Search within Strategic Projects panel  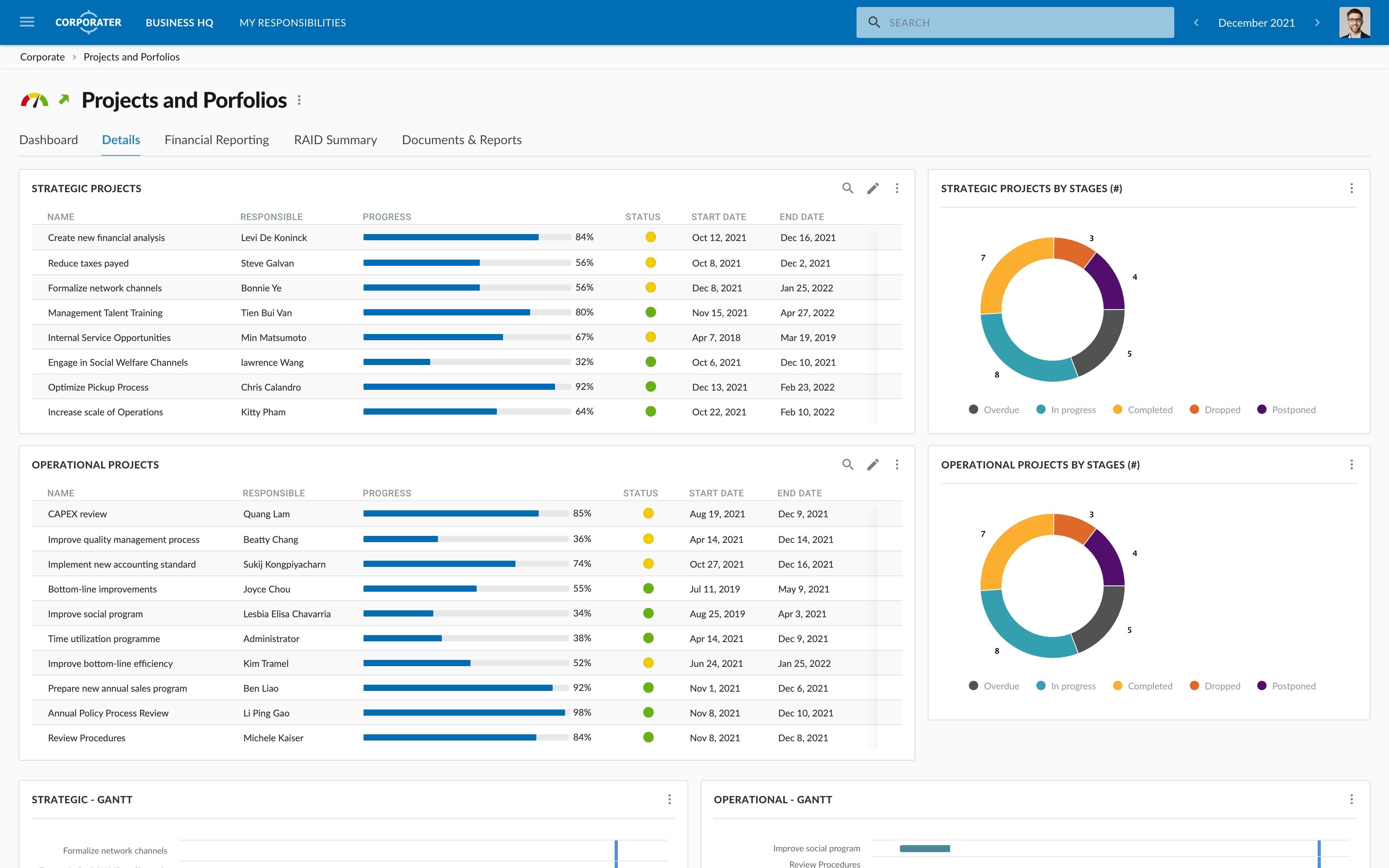[847, 188]
